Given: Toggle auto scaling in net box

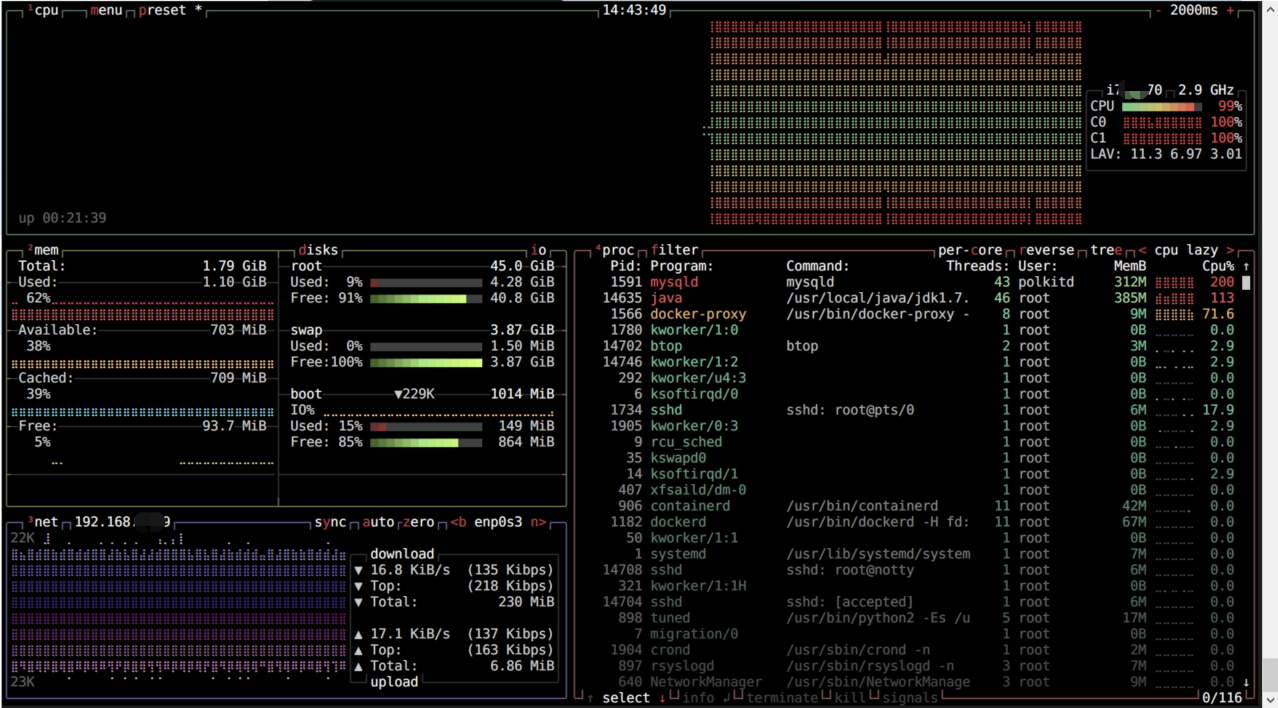Looking at the screenshot, I should pos(378,522).
